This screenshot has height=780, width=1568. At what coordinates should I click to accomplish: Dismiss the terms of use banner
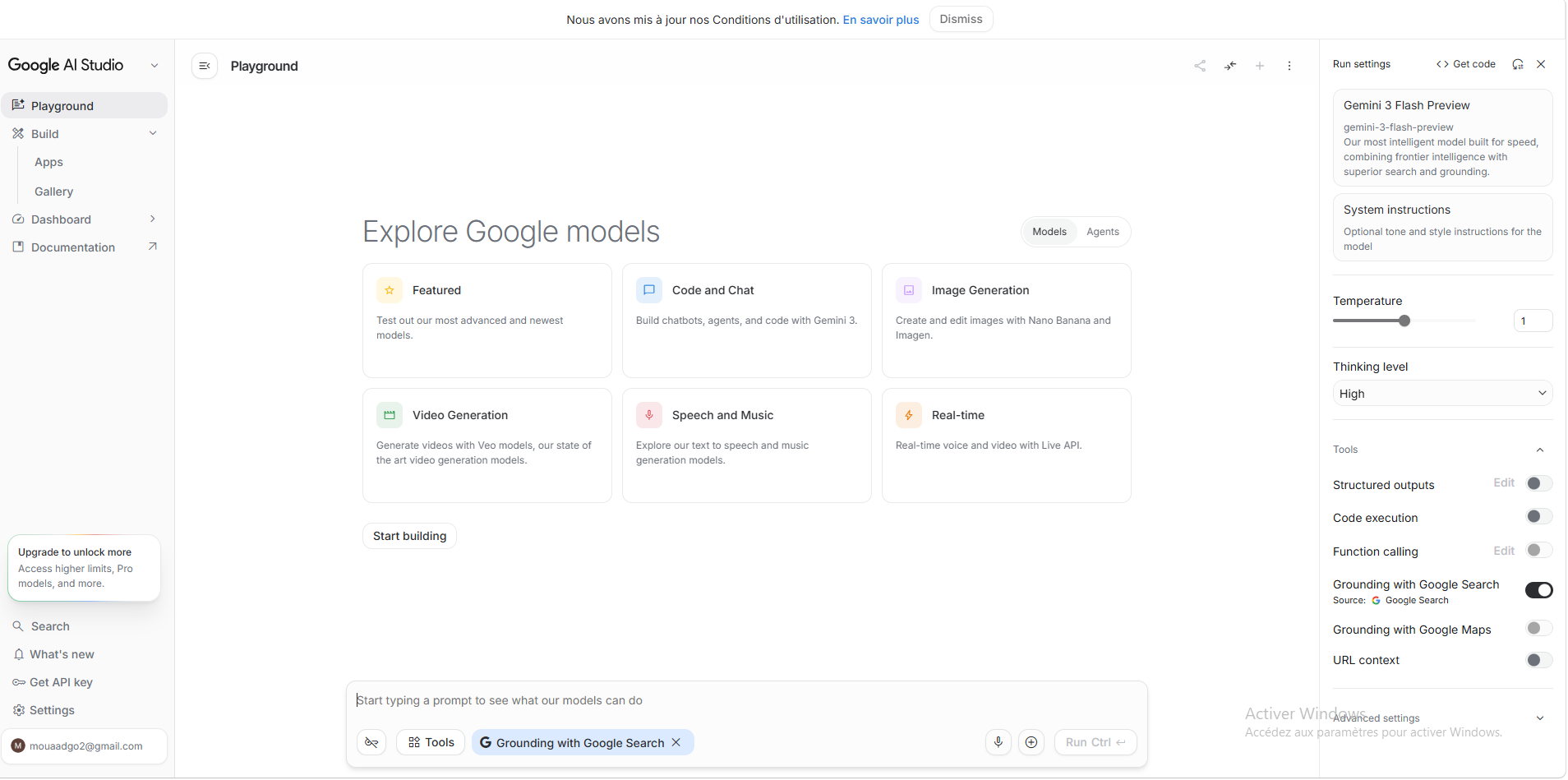961,19
